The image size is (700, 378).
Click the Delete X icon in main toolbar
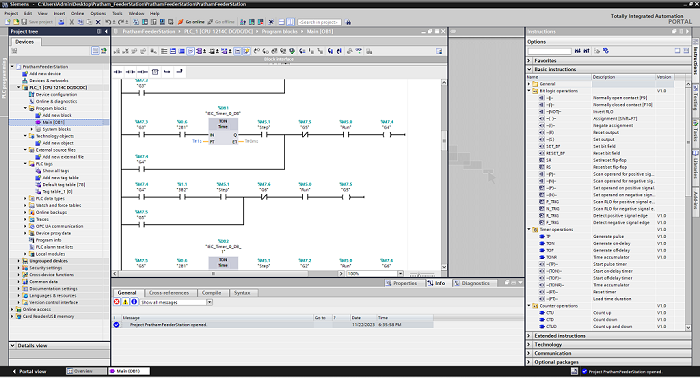point(98,21)
